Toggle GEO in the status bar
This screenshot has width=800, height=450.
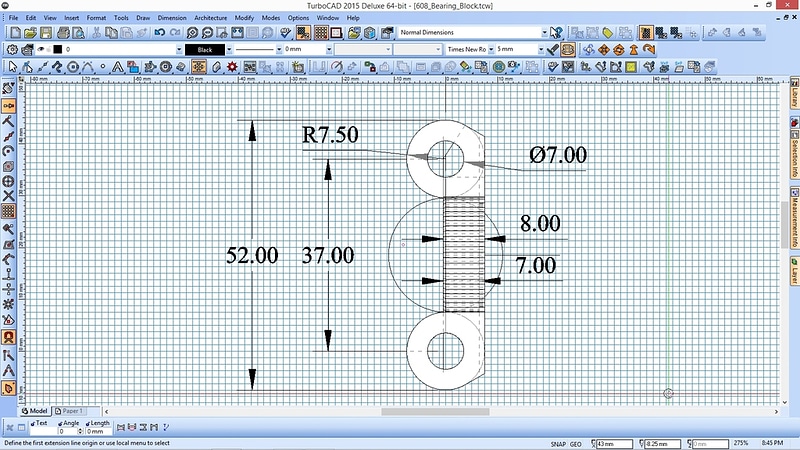[x=576, y=444]
